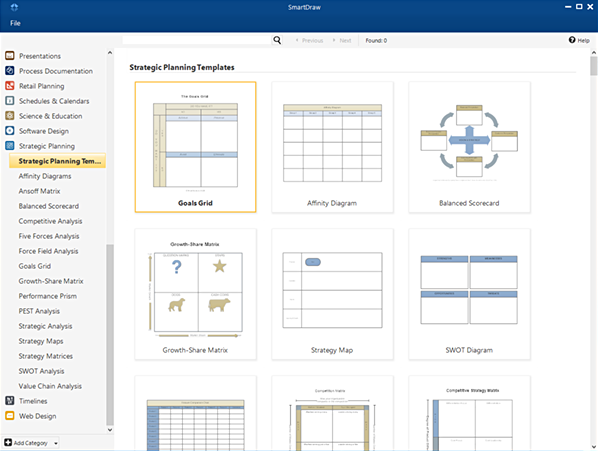Open Force Field Analysis subcategory
The image size is (598, 451).
(x=48, y=251)
